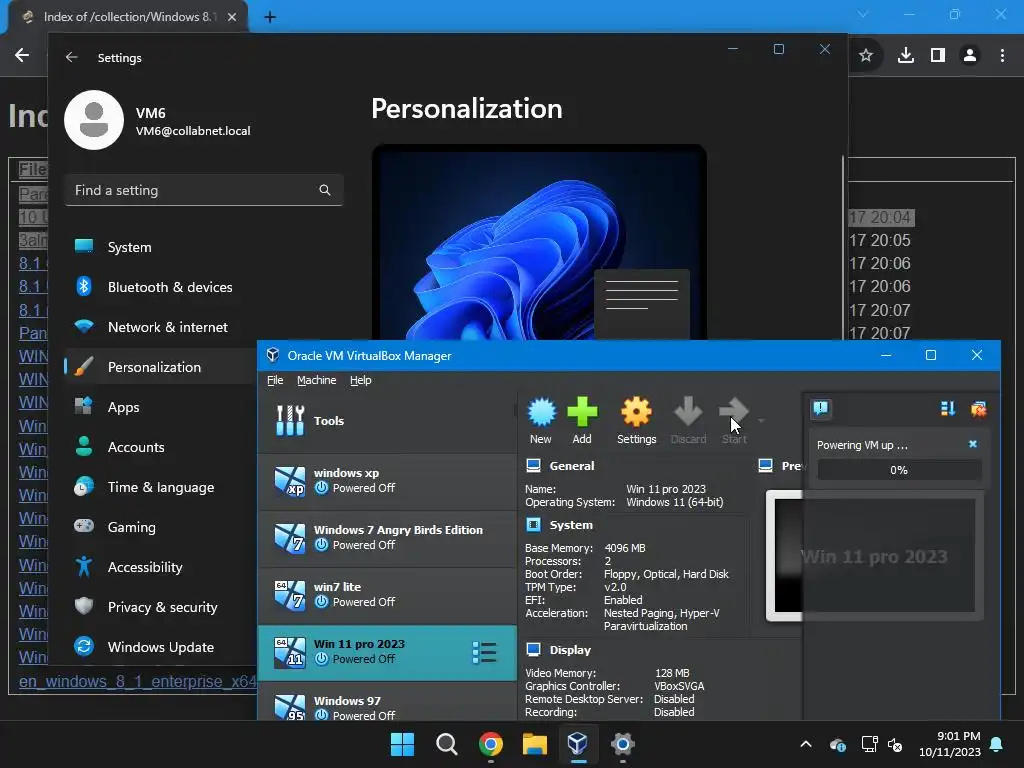The height and width of the screenshot is (768, 1024).
Task: Open Bluetooth & devices settings
Action: [160, 287]
